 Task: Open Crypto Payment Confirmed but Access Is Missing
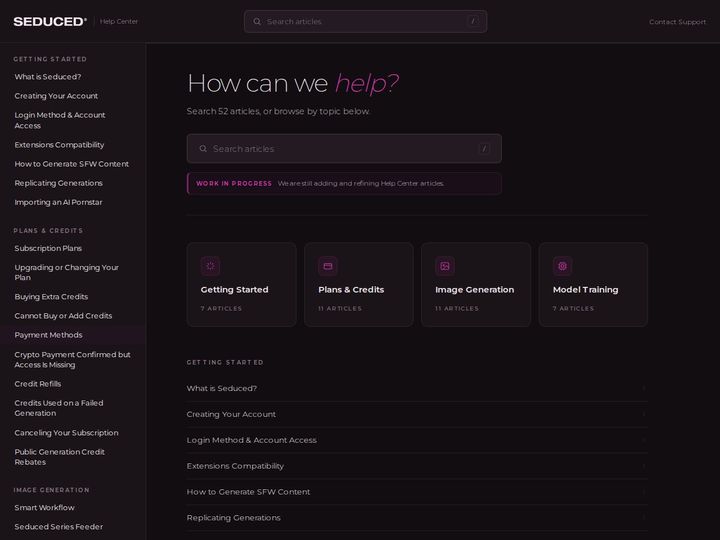(73, 360)
